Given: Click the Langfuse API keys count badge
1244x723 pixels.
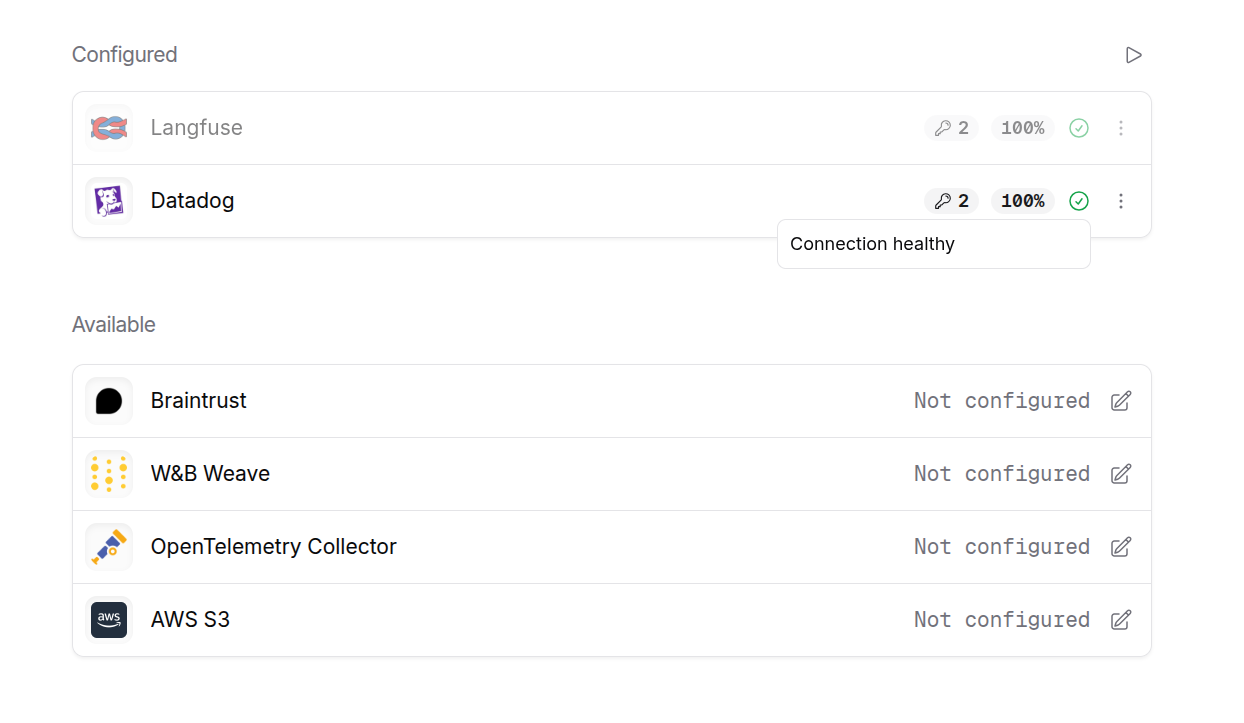Looking at the screenshot, I should click(951, 128).
